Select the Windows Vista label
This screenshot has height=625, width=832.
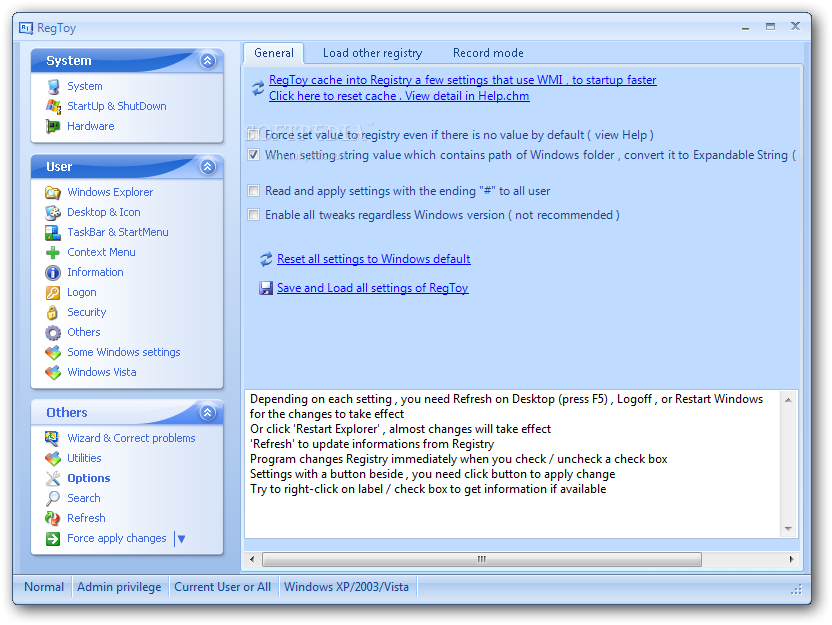(x=102, y=372)
